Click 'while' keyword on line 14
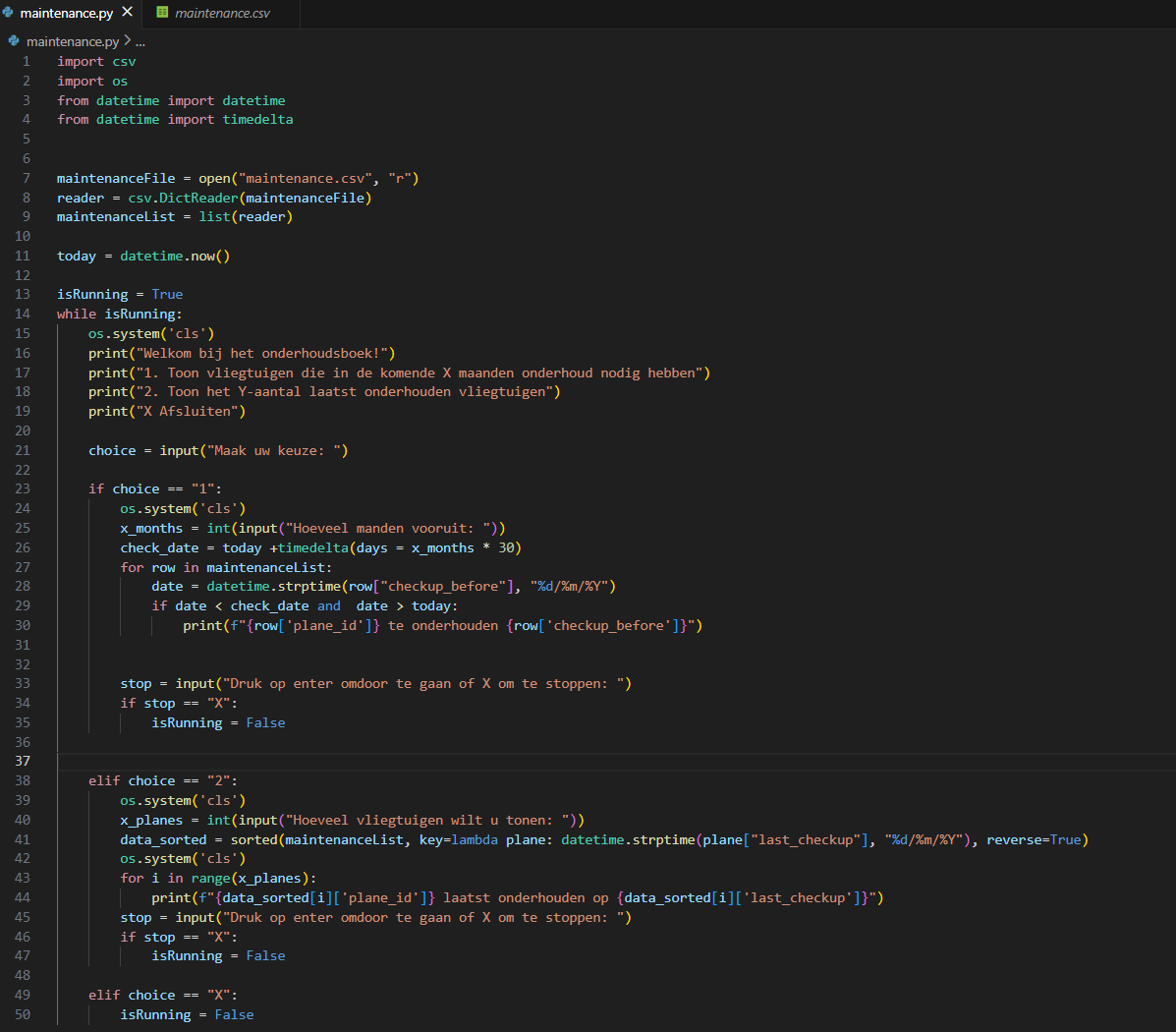The height and width of the screenshot is (1032, 1176). pos(77,314)
